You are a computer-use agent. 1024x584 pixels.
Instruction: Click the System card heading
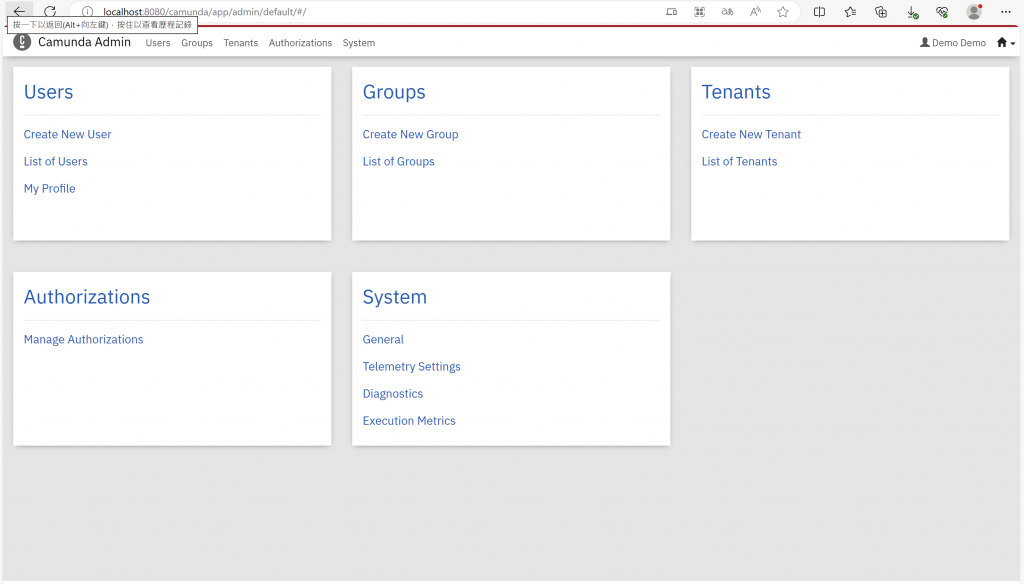point(394,297)
